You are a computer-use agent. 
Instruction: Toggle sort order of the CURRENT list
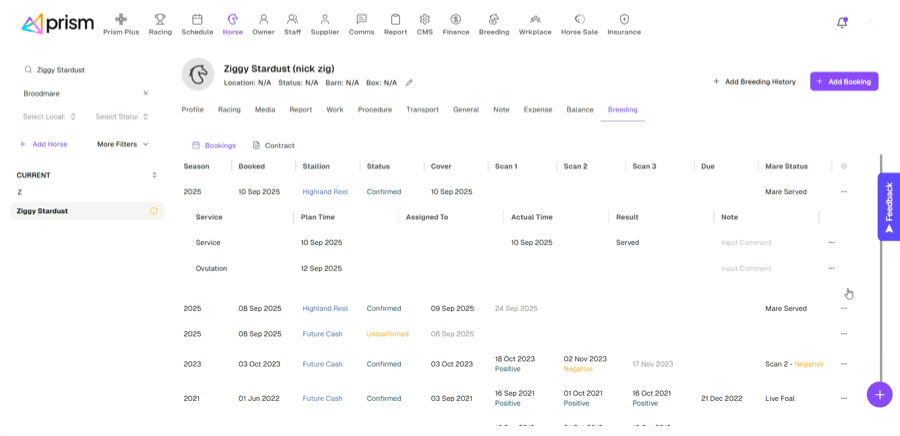154,175
